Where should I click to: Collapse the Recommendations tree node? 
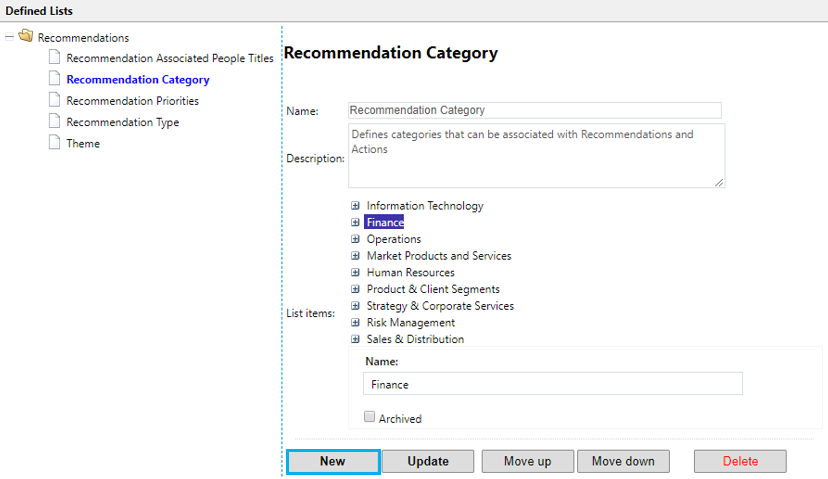pos(9,37)
